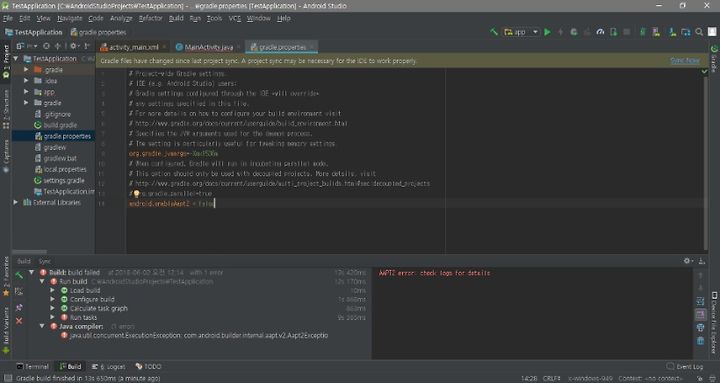Click the Search Everywhere magnifier icon
Image resolution: width=720 pixels, height=383 pixels.
pos(699,32)
